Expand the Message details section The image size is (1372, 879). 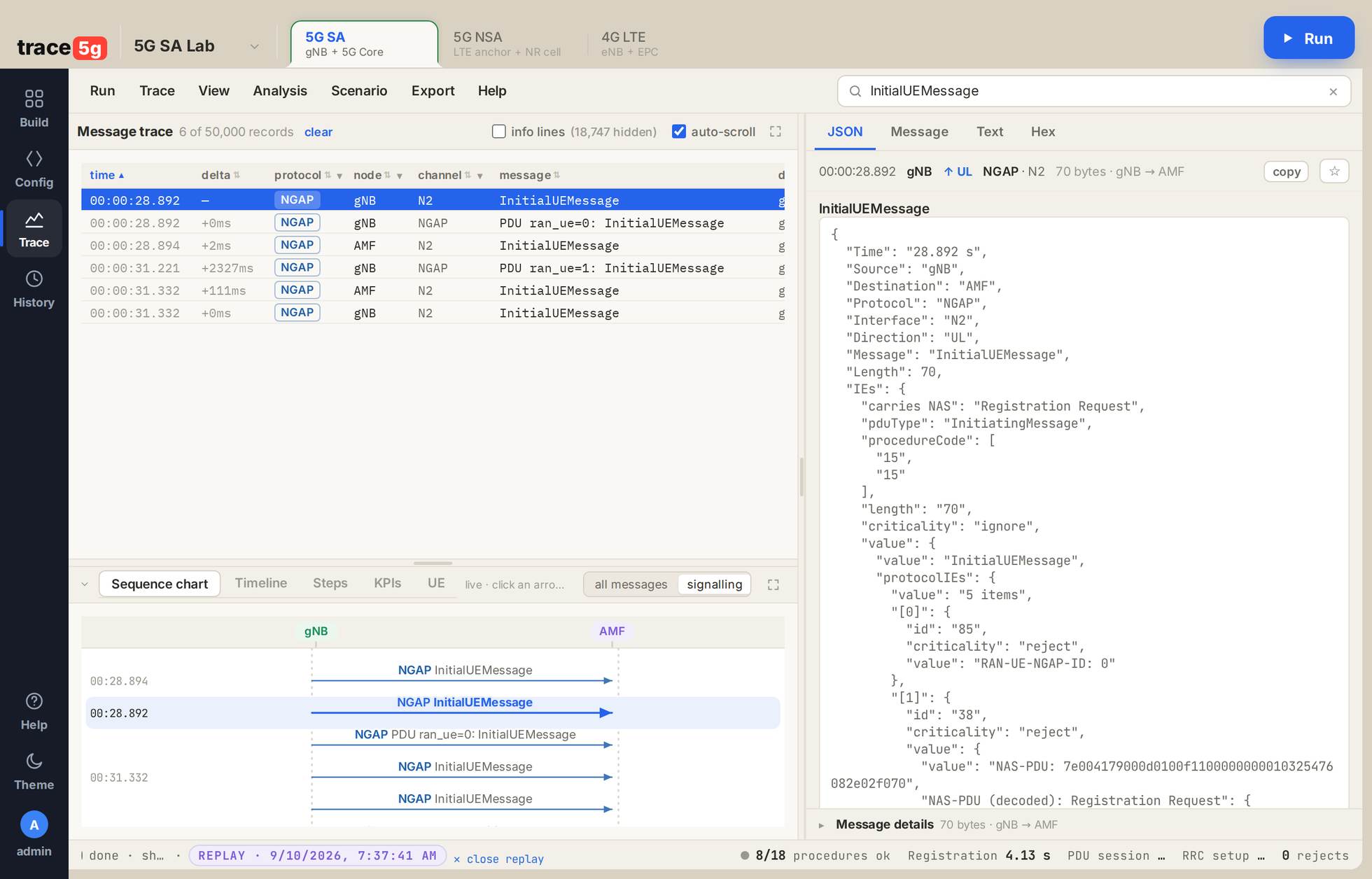click(821, 825)
